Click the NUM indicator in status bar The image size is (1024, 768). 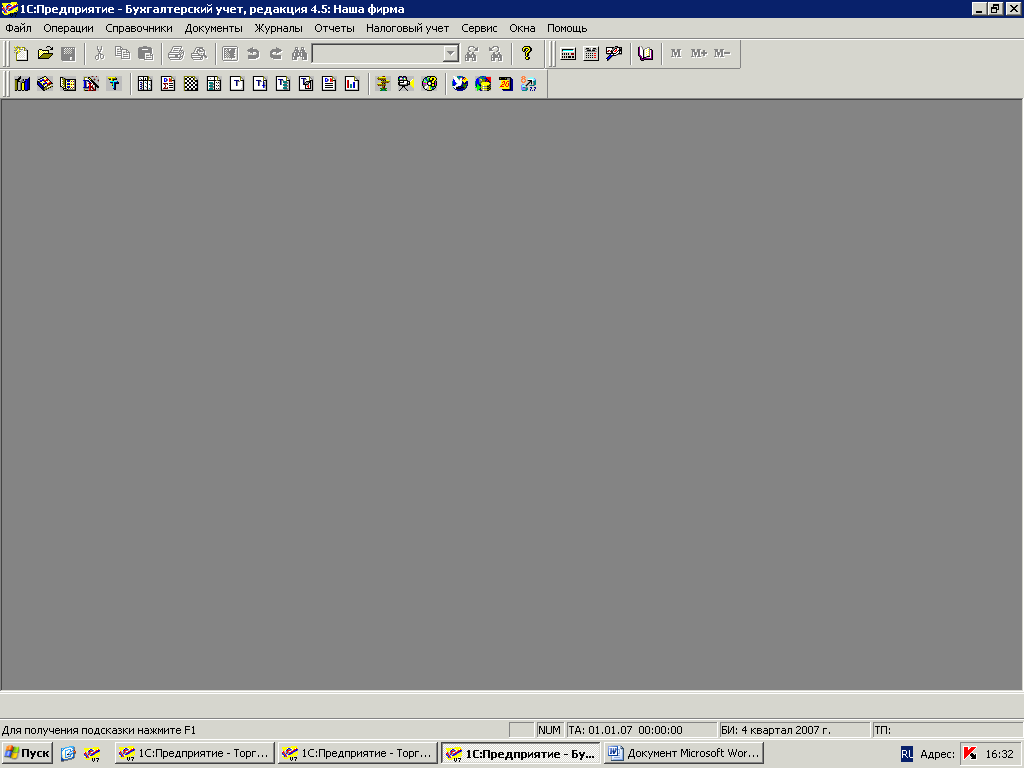point(549,730)
